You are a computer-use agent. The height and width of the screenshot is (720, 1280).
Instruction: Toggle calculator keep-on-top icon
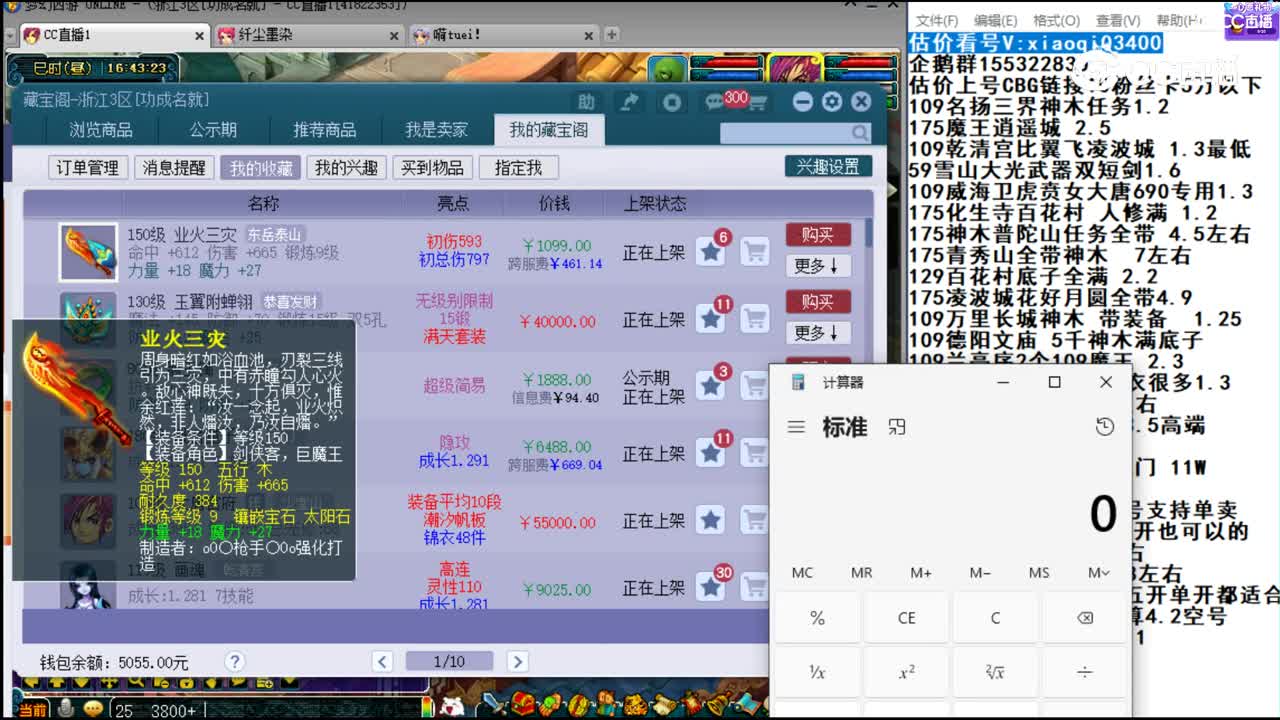[897, 427]
